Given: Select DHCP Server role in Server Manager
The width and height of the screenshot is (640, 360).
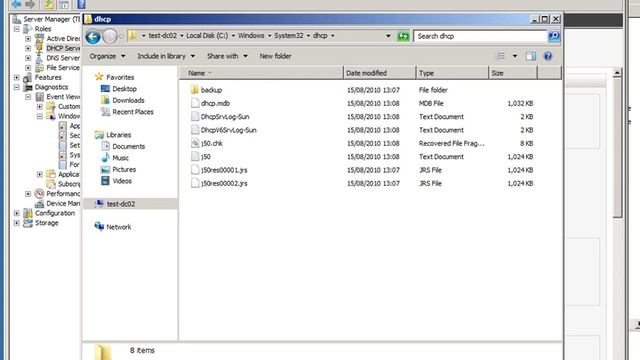Looking at the screenshot, I should click(x=63, y=48).
